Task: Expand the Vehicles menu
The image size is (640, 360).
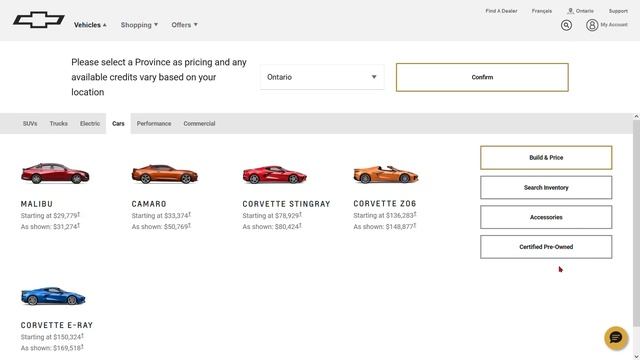Action: coord(90,25)
